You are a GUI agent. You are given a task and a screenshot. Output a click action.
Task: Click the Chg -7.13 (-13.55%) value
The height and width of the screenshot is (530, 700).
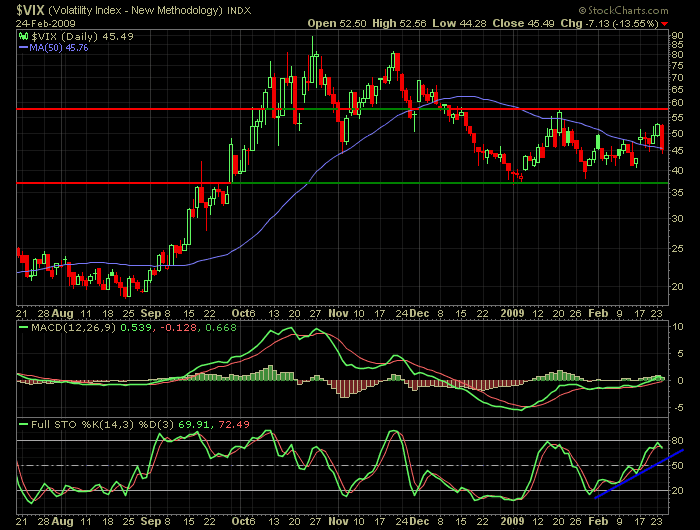click(609, 23)
